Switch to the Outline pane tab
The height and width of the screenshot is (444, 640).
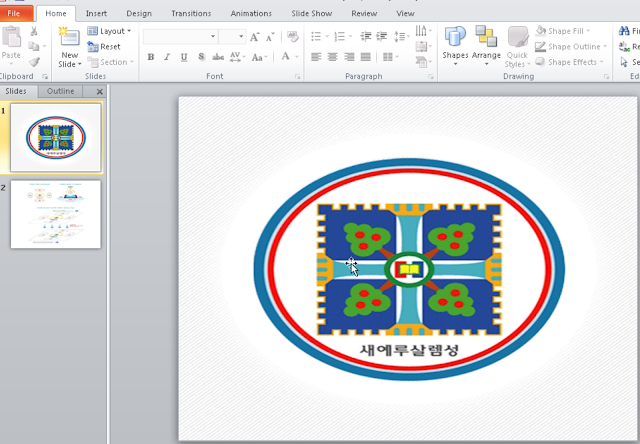point(60,91)
